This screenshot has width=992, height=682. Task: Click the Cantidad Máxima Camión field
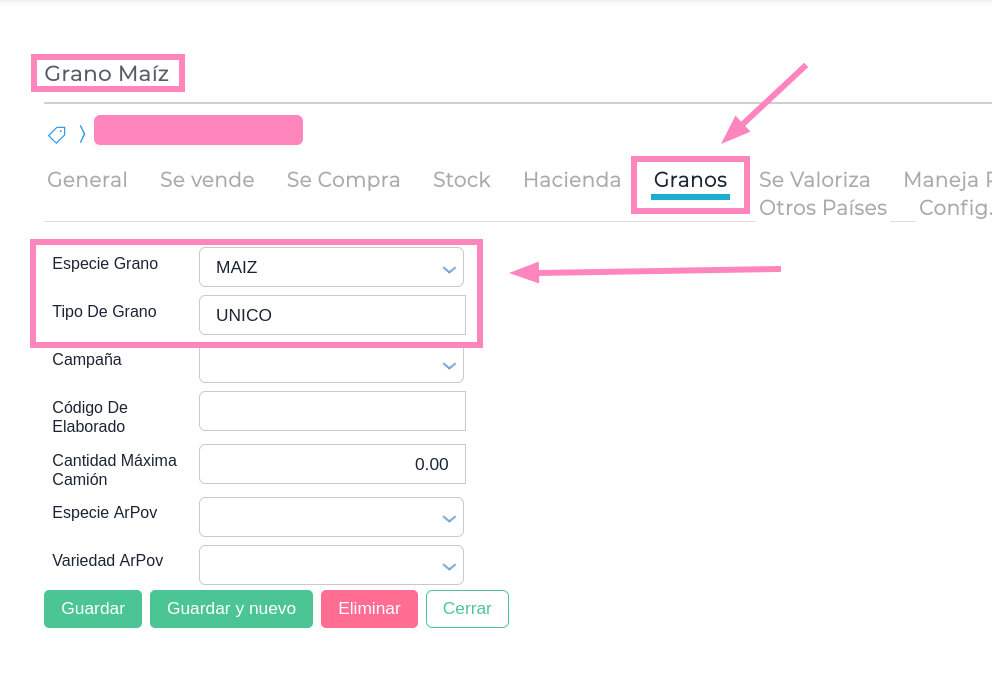[332, 464]
